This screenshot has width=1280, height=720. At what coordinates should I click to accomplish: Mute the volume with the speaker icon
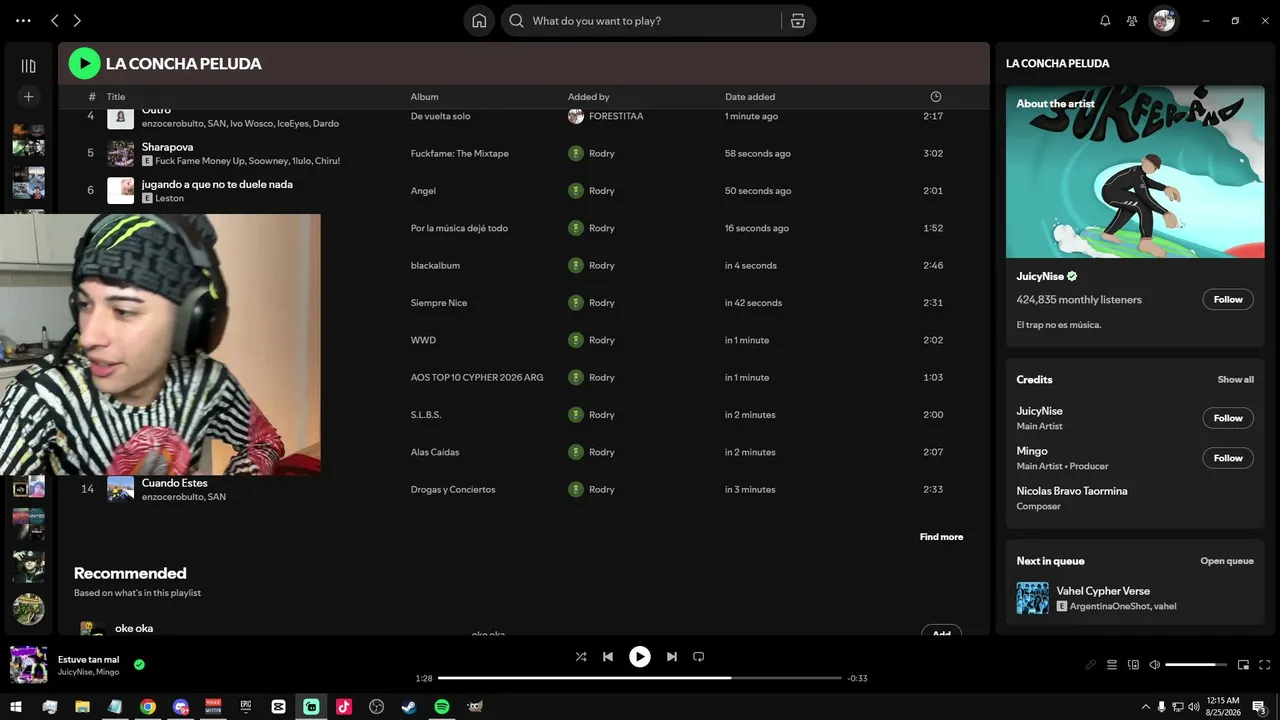pos(1154,665)
